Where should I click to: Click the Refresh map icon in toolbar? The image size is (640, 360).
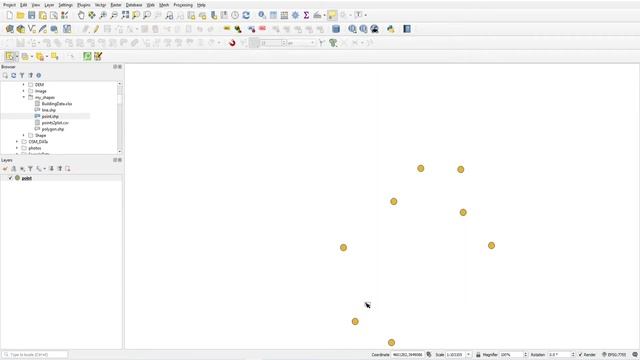246,16
